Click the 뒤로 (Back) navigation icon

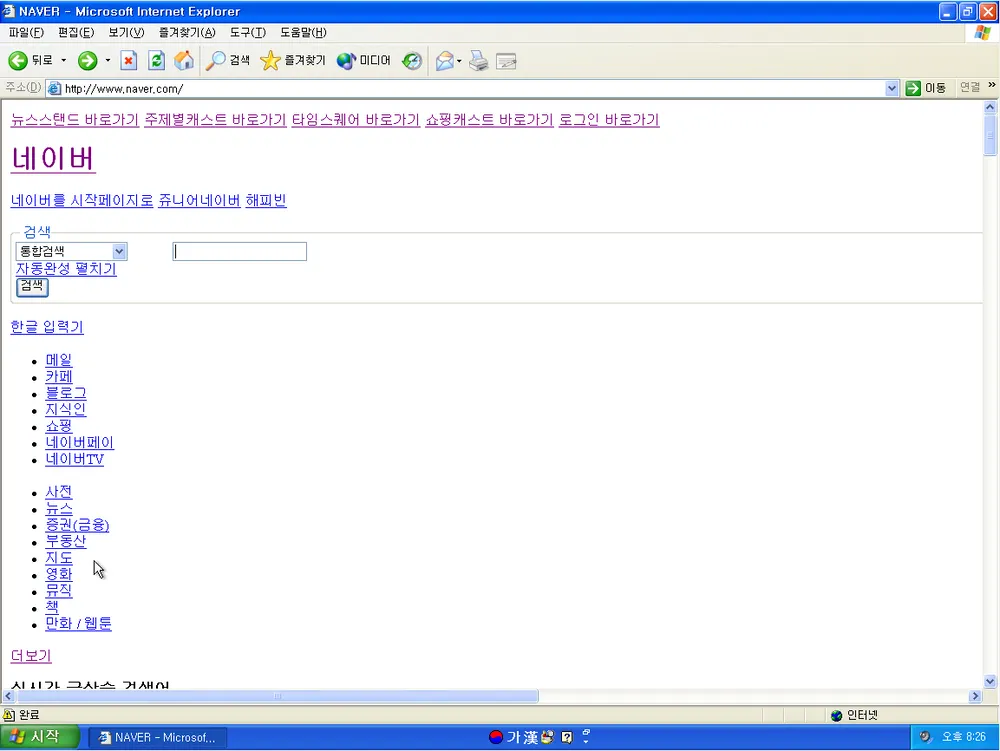pos(20,60)
